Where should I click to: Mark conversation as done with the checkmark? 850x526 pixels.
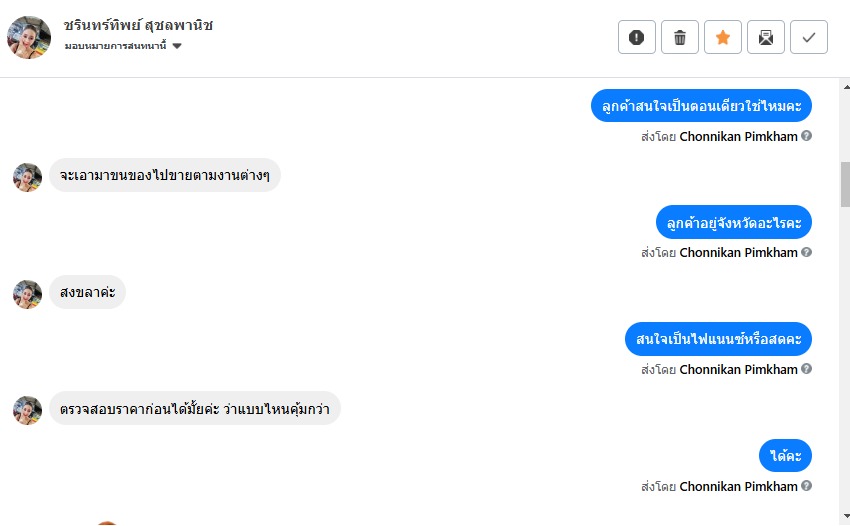coord(809,38)
